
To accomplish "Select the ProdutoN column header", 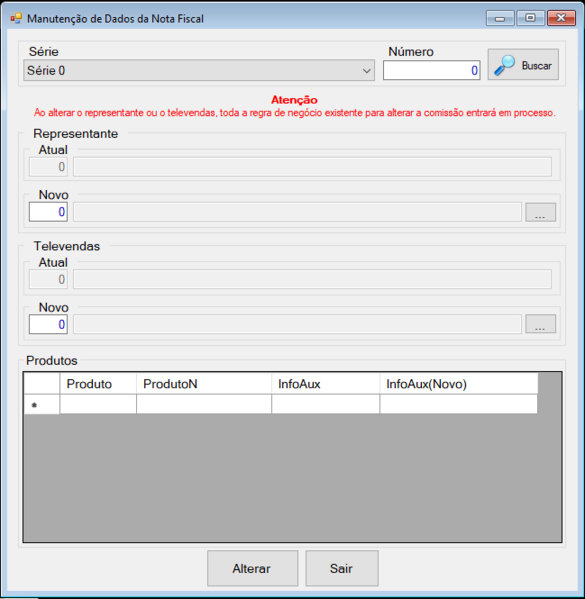I will (204, 384).
